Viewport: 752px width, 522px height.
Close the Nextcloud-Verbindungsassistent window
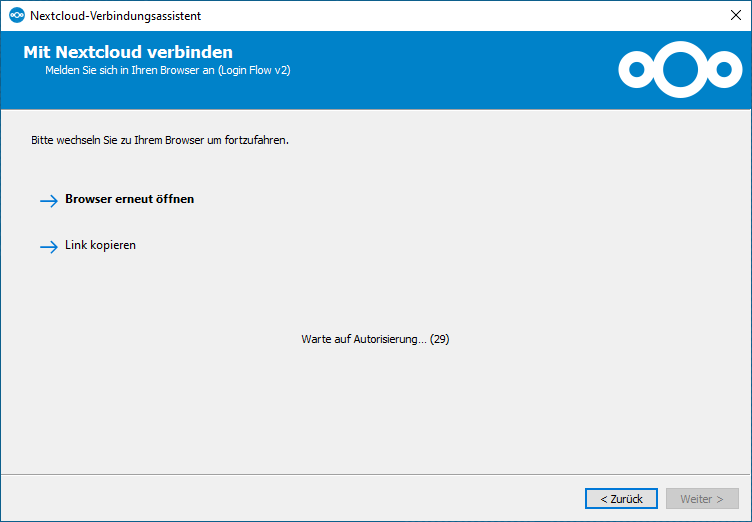point(735,16)
